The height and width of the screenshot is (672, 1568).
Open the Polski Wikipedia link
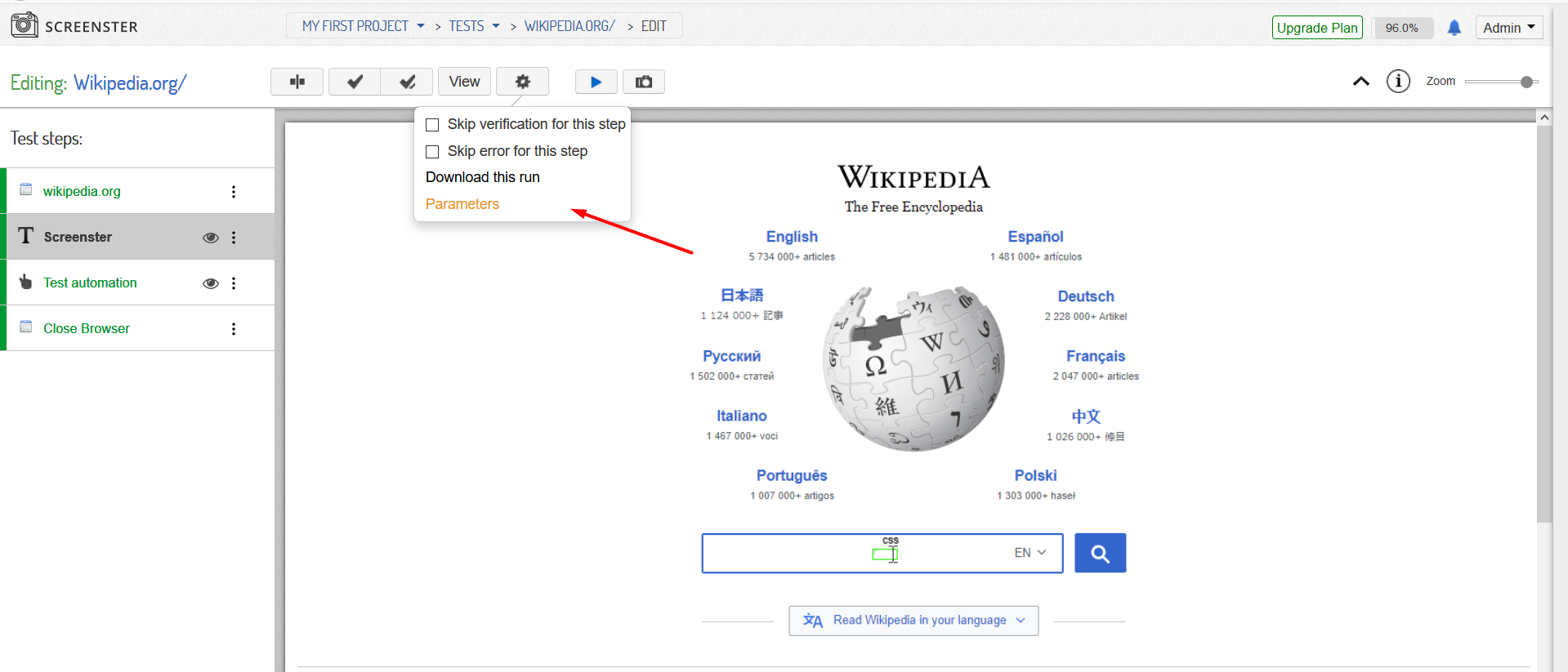[1035, 475]
